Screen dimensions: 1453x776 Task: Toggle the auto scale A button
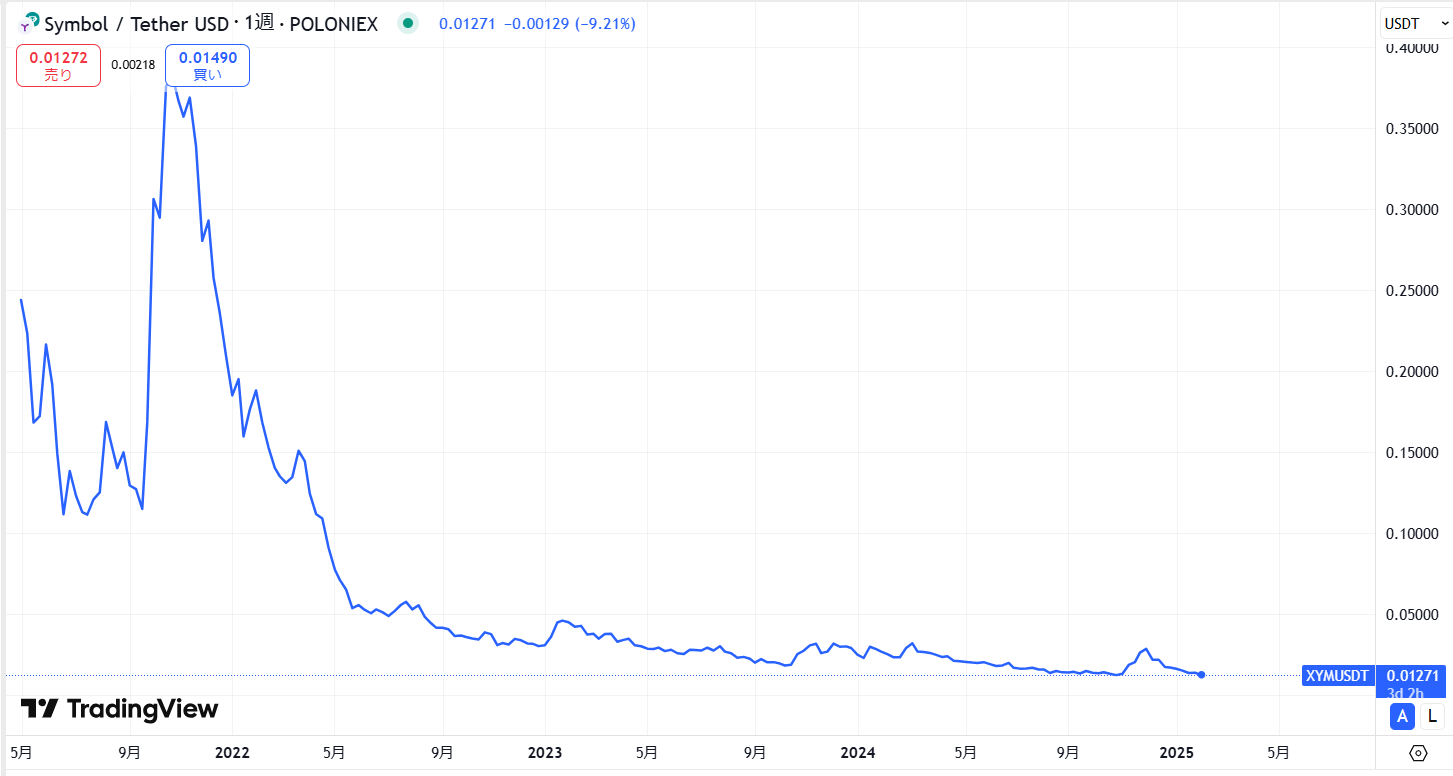[1402, 715]
